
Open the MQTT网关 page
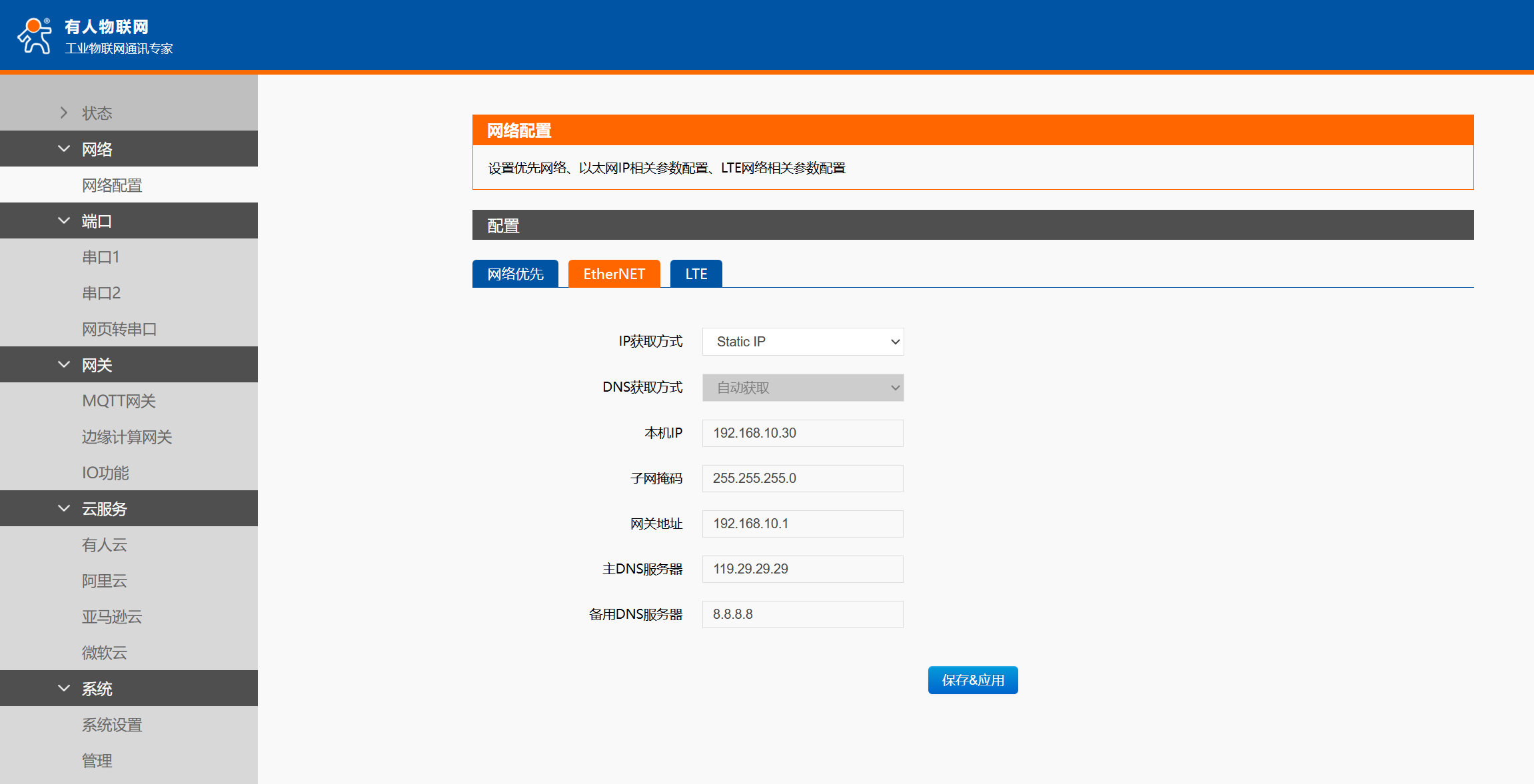tap(119, 401)
